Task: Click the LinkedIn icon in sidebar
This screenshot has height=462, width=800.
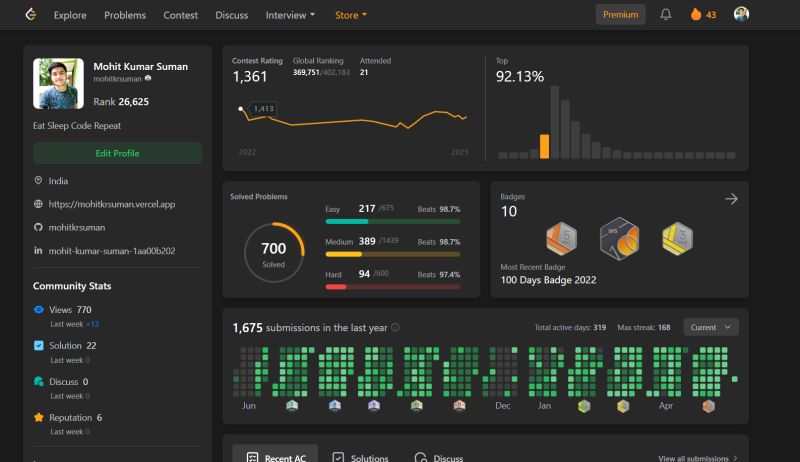Action: 38,250
